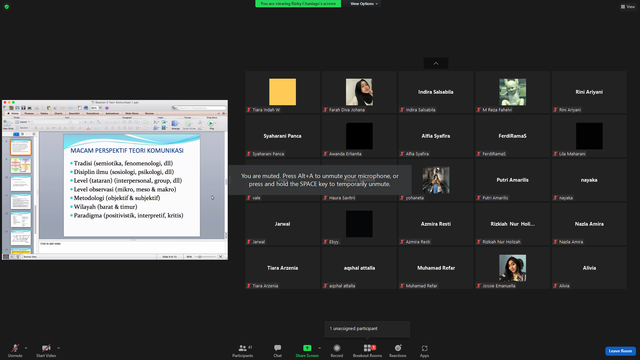Select Tiara Indah W's yellow tile
This screenshot has height=360, width=640.
282,92
